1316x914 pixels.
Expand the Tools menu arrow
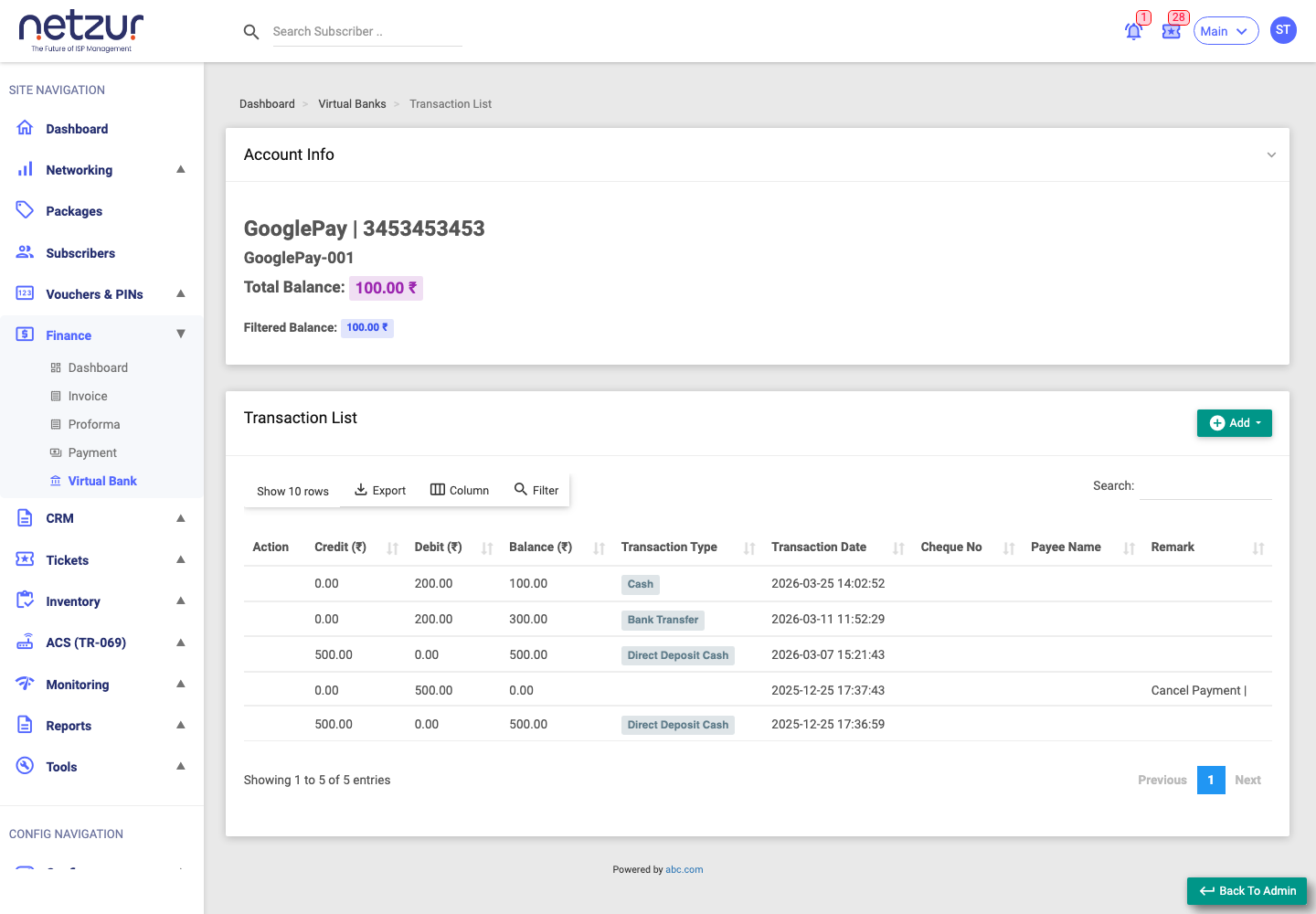tap(181, 766)
